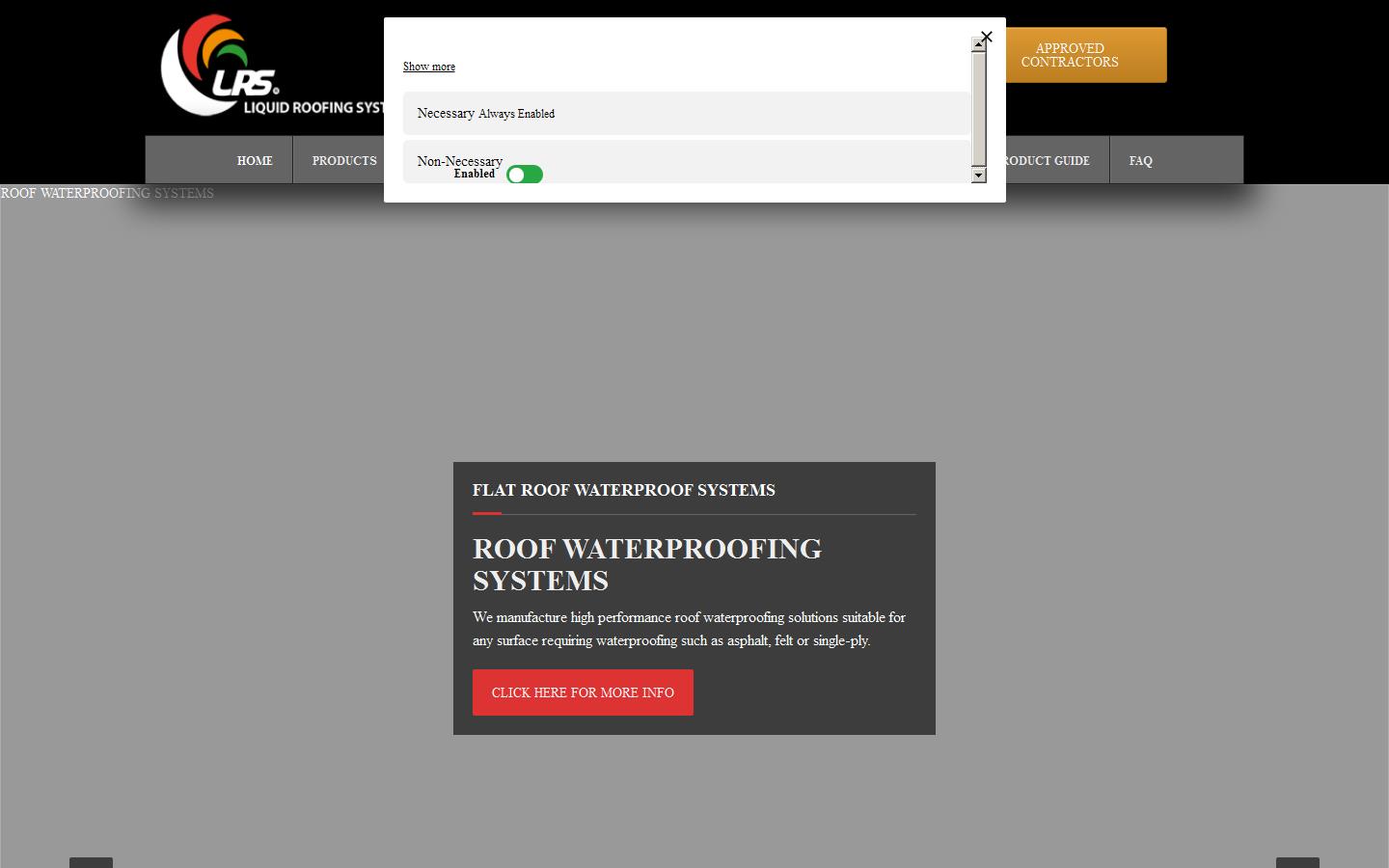Viewport: 1389px width, 868px height.
Task: Click the LRS Liquid Roofing Systems logo
Action: pos(222,66)
